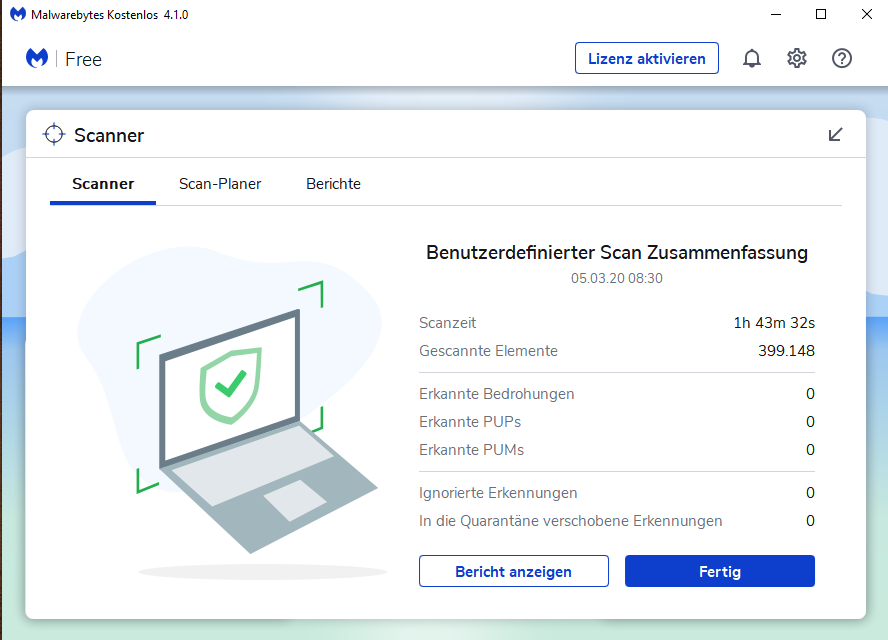Click the Free edition label
This screenshot has width=888, height=640.
click(x=83, y=59)
